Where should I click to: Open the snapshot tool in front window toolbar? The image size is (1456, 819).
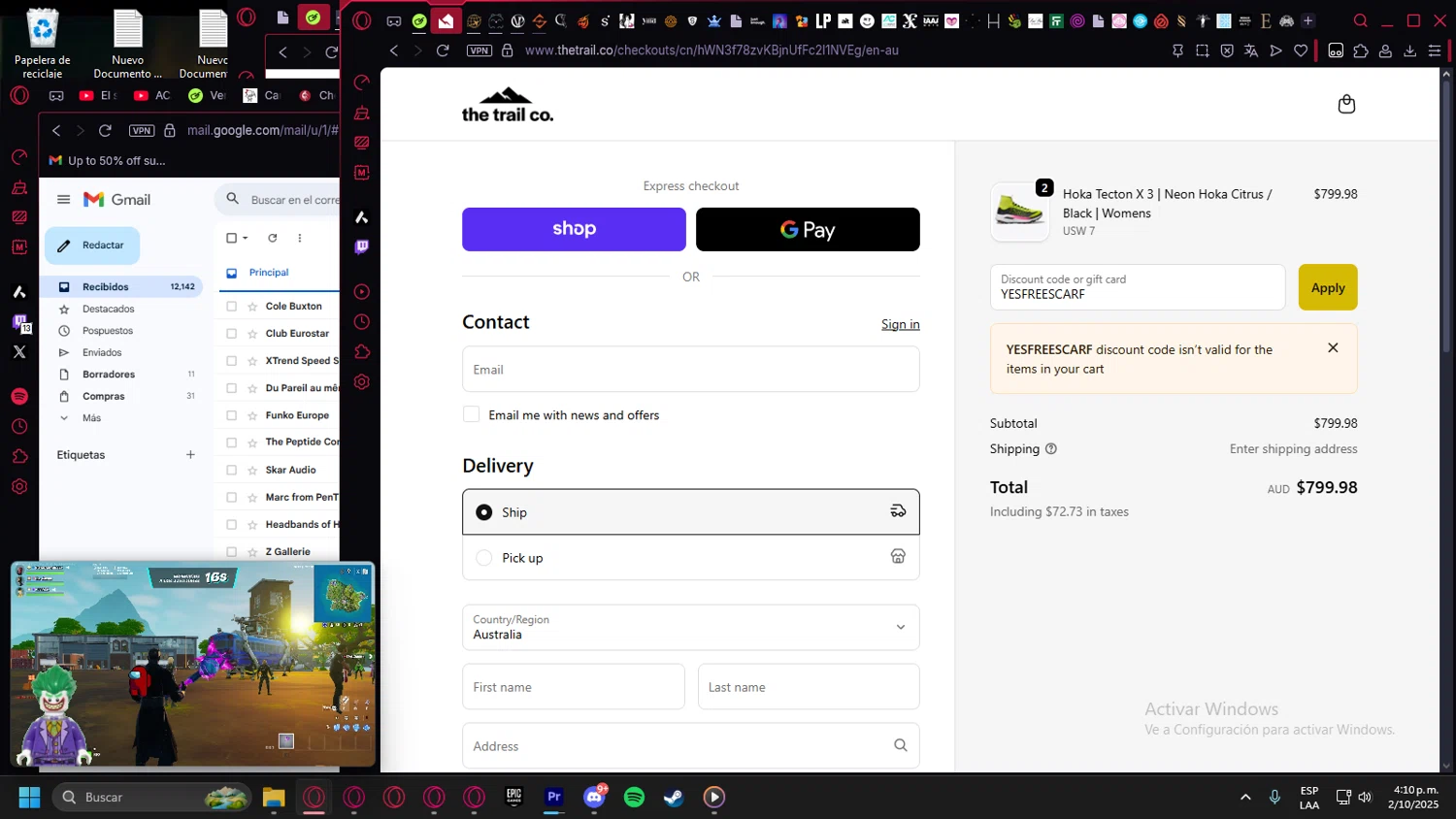click(1203, 50)
